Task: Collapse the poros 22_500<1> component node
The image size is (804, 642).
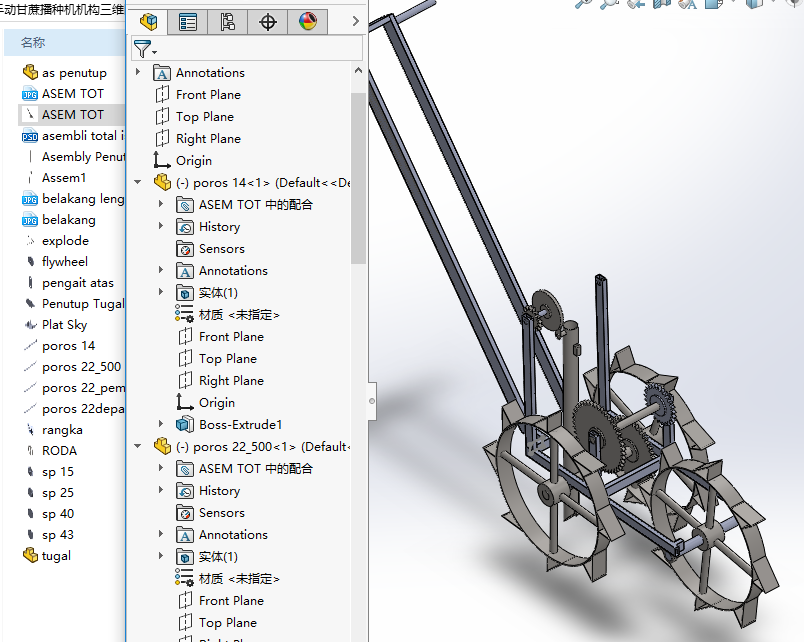Action: pos(139,447)
